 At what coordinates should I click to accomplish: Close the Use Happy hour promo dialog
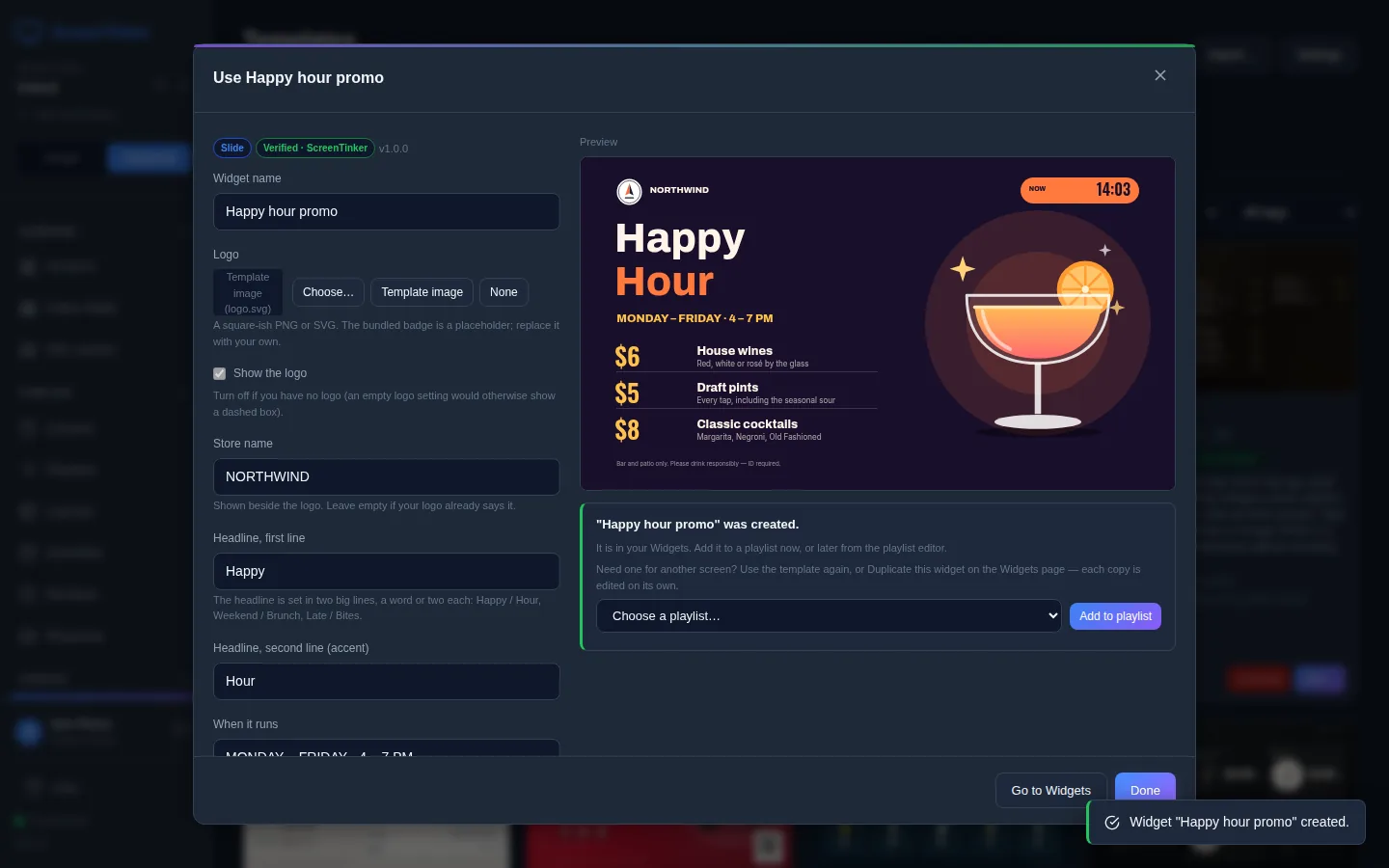pyautogui.click(x=1160, y=75)
